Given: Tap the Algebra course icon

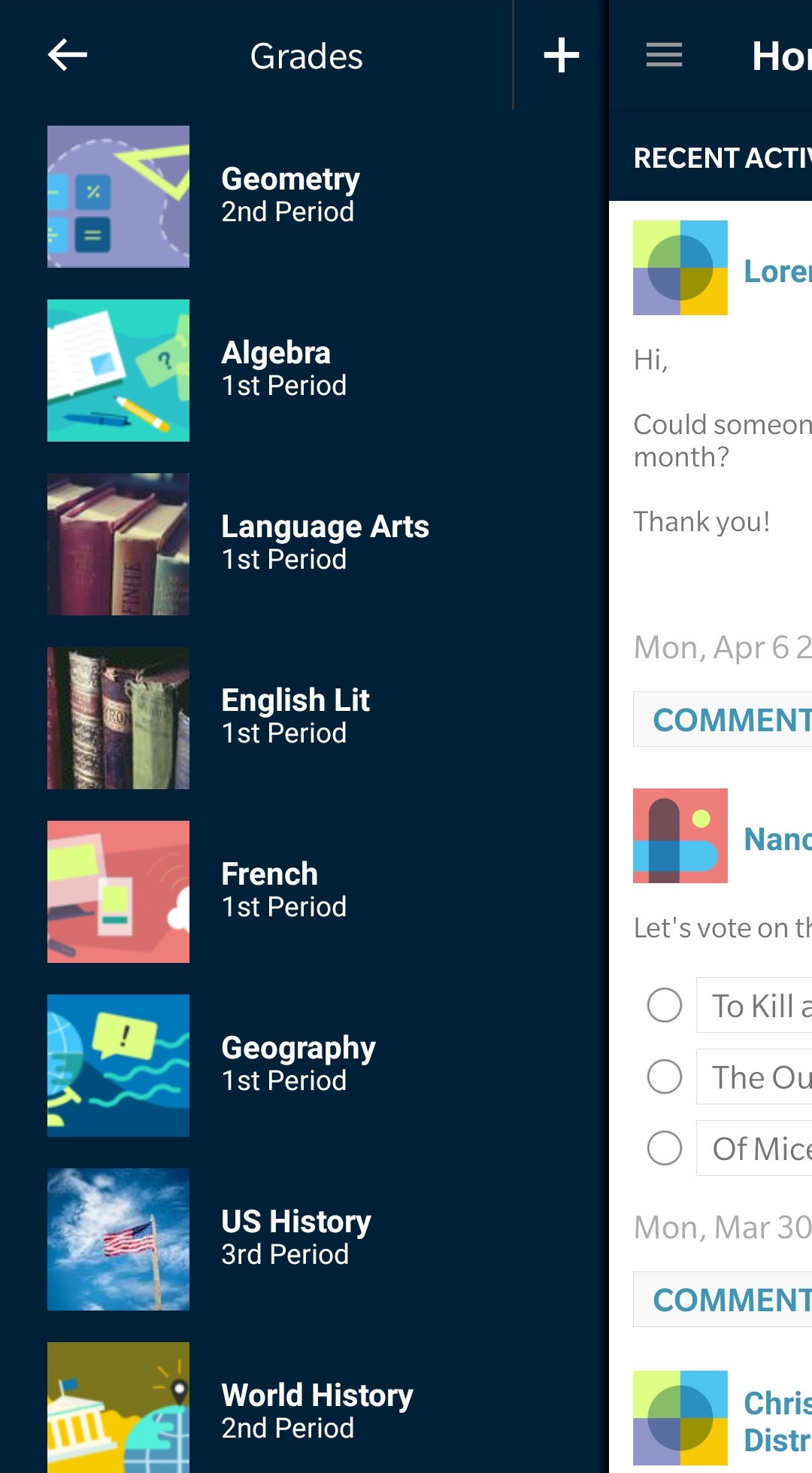Looking at the screenshot, I should 118,370.
